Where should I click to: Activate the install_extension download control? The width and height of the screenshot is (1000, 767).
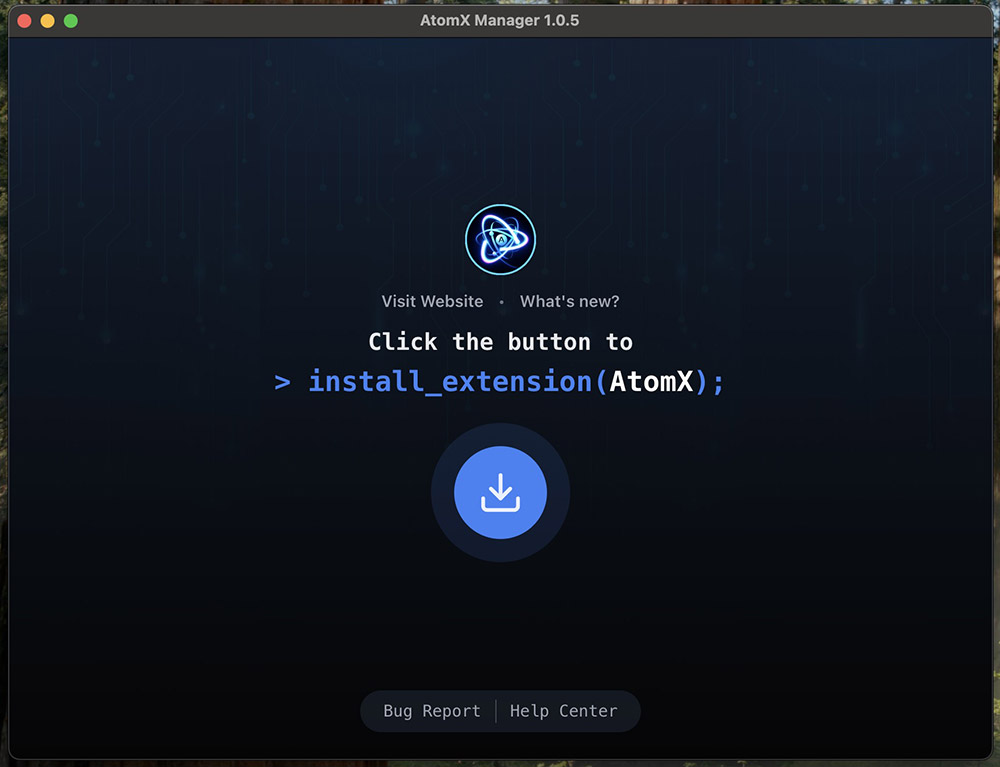click(500, 491)
